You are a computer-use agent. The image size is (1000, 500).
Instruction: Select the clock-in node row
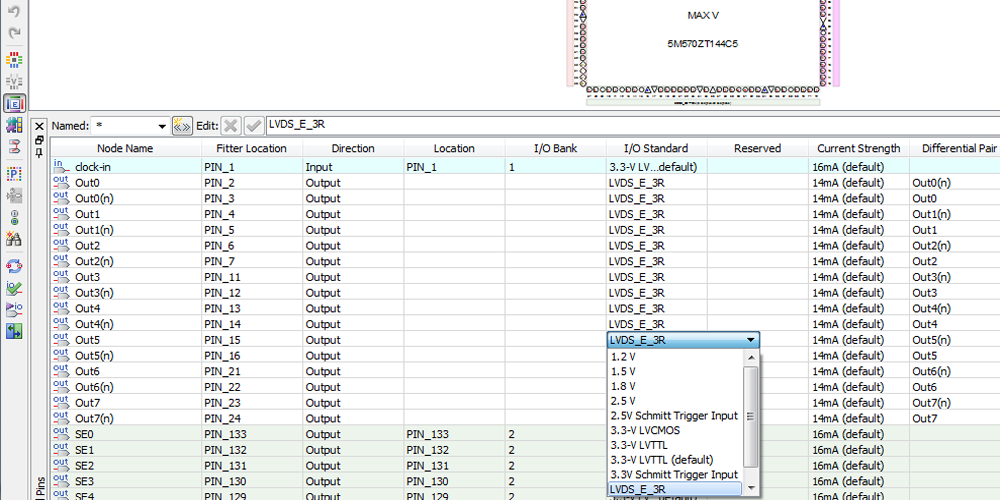tap(93, 167)
